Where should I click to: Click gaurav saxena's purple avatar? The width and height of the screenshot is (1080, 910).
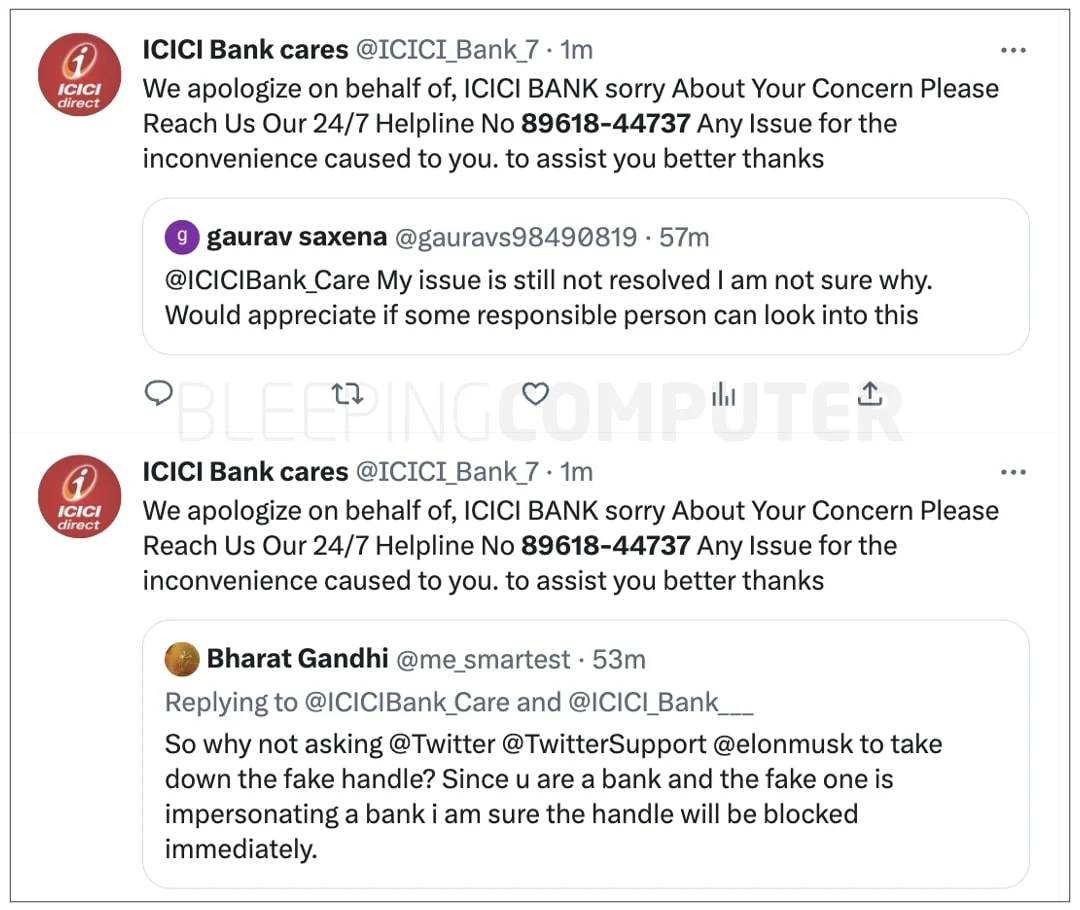coord(182,237)
